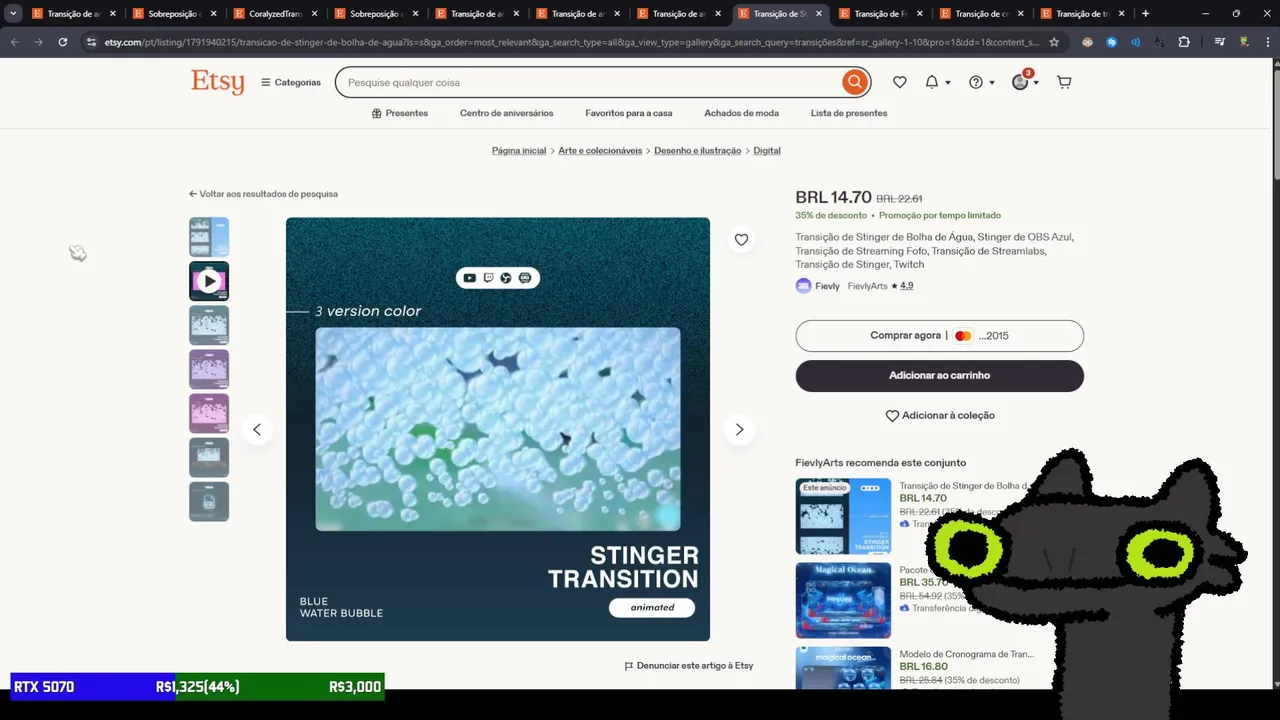The width and height of the screenshot is (1280, 720).
Task: Open Lista de presentes navigation item
Action: coord(849,113)
